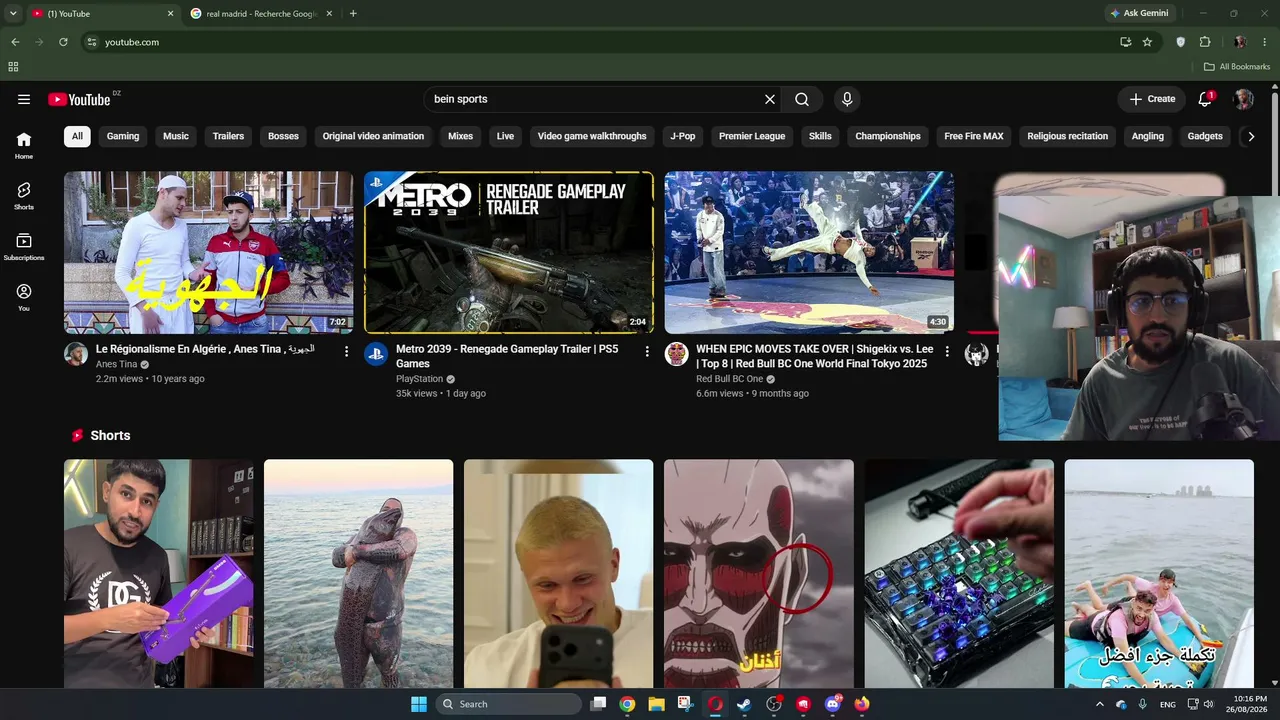Viewport: 1280px width, 720px height.
Task: Open the All Bookmarks folder
Action: coord(1237,67)
